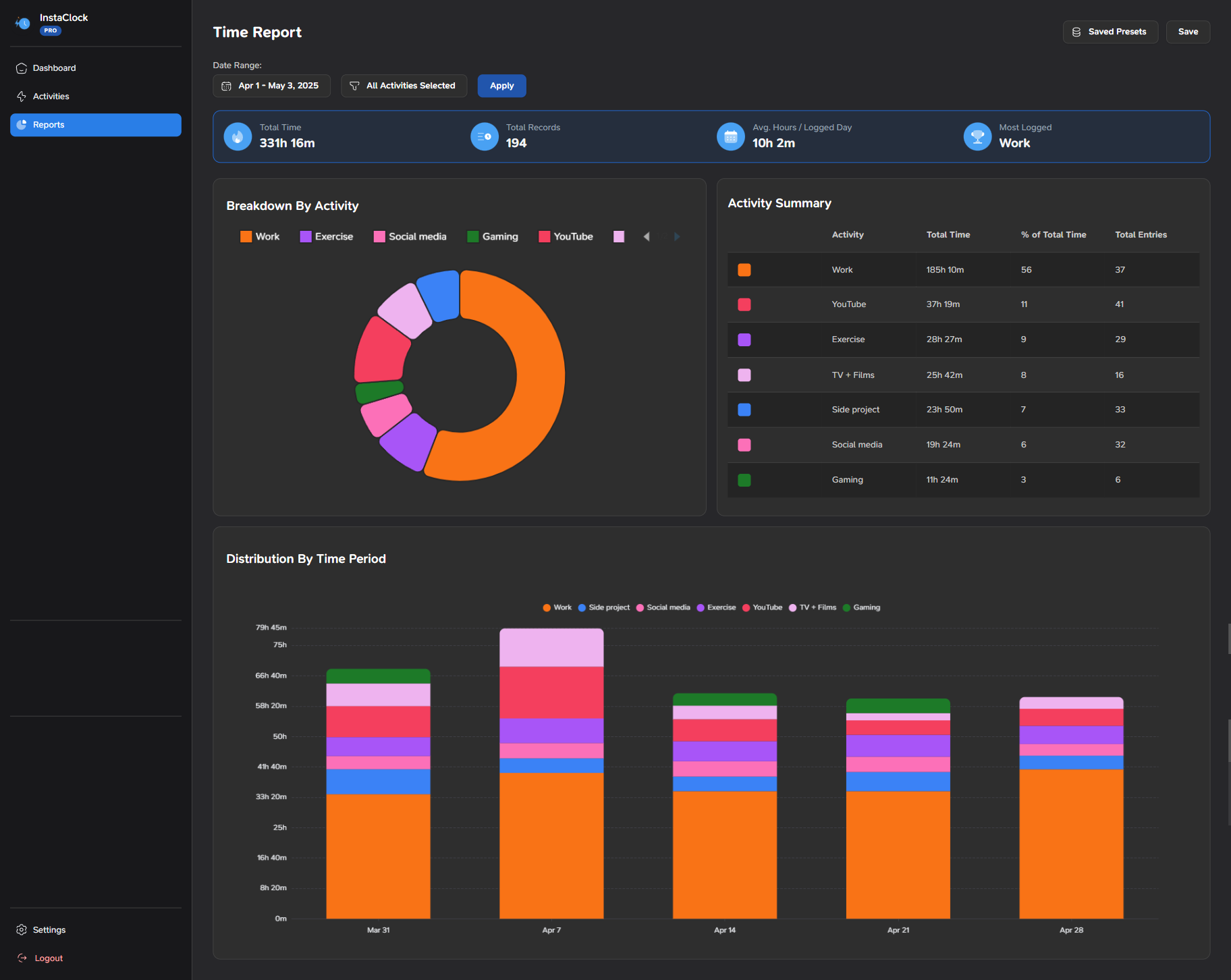Click the orange Work color swatch in Activity Summary

click(x=744, y=269)
